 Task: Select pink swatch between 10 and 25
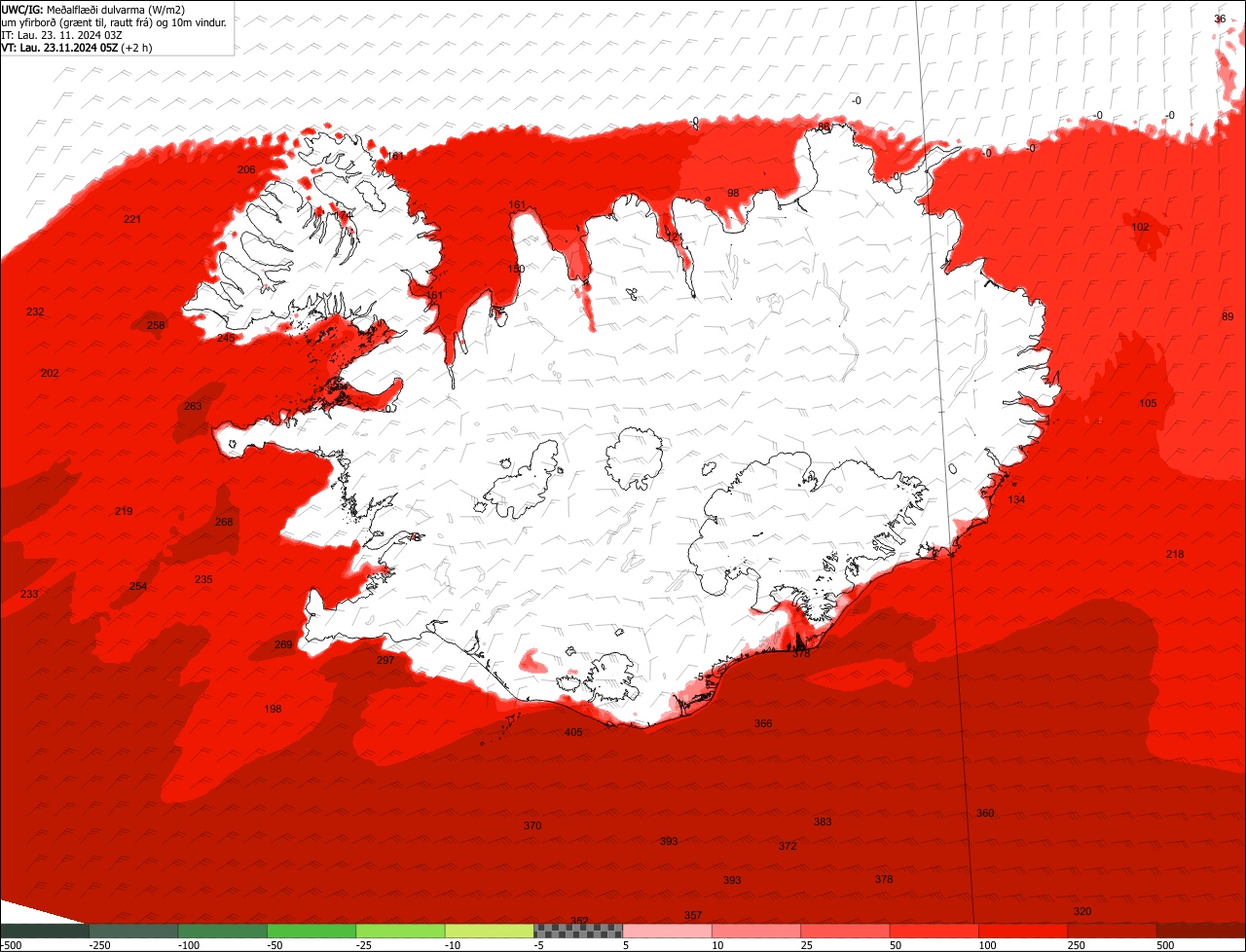tap(756, 931)
